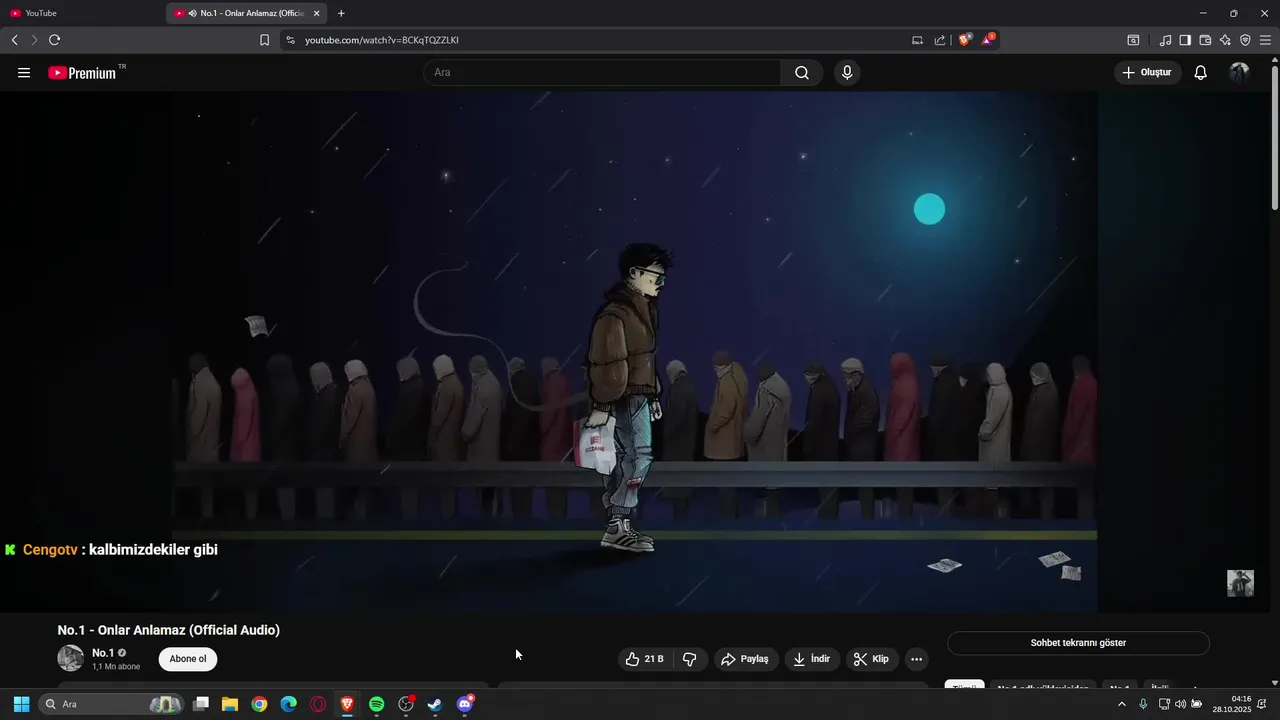Open Brave Wallet icon
Viewport: 1280px width, 720px height.
coord(1205,40)
